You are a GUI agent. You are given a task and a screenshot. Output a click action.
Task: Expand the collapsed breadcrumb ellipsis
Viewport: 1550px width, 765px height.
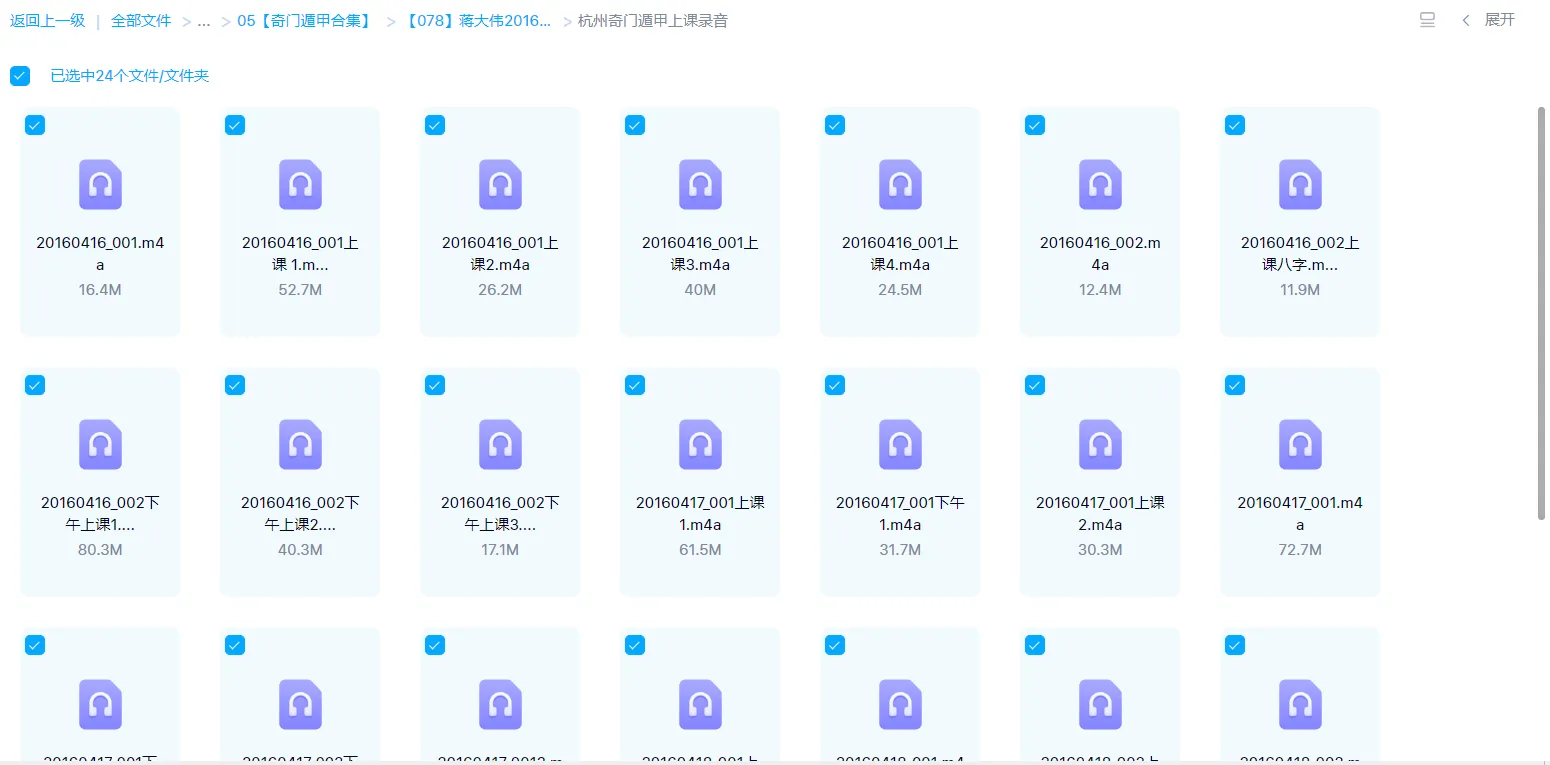coord(204,21)
